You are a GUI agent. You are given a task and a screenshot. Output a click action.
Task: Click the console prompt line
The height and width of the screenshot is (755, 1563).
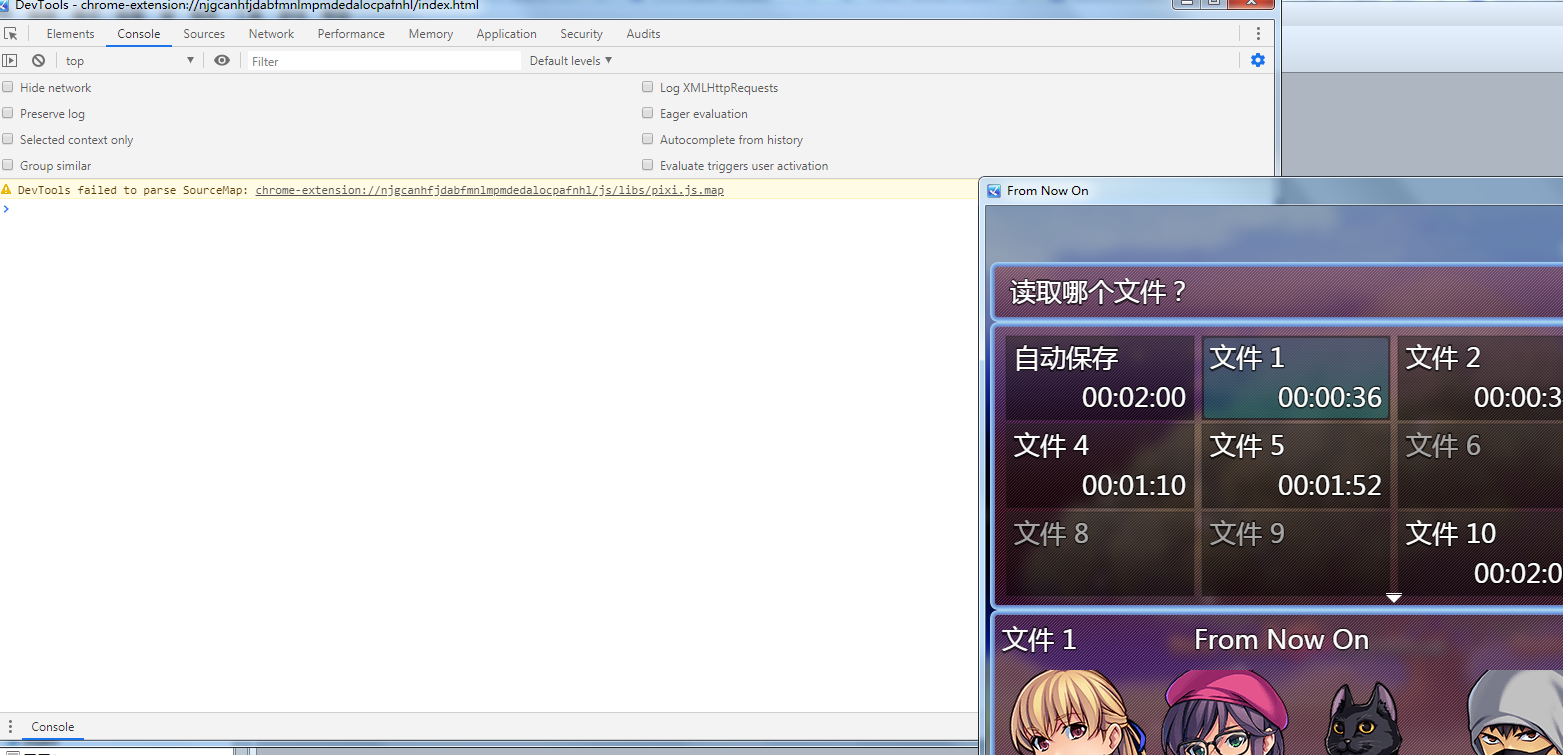(490, 209)
